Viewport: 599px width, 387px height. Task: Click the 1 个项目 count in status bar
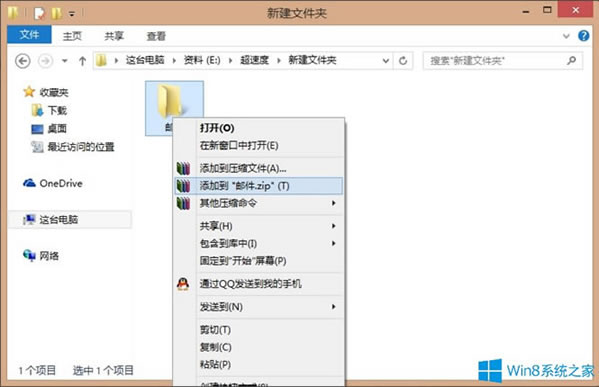point(37,370)
